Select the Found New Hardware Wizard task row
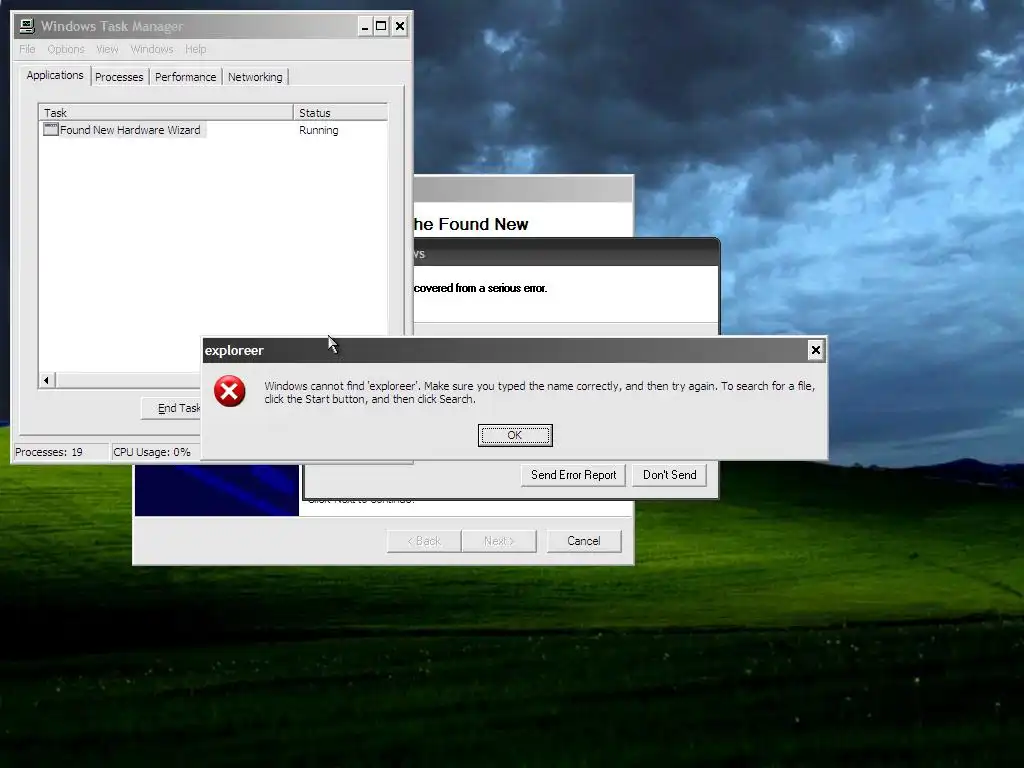This screenshot has height=768, width=1024. (213, 130)
